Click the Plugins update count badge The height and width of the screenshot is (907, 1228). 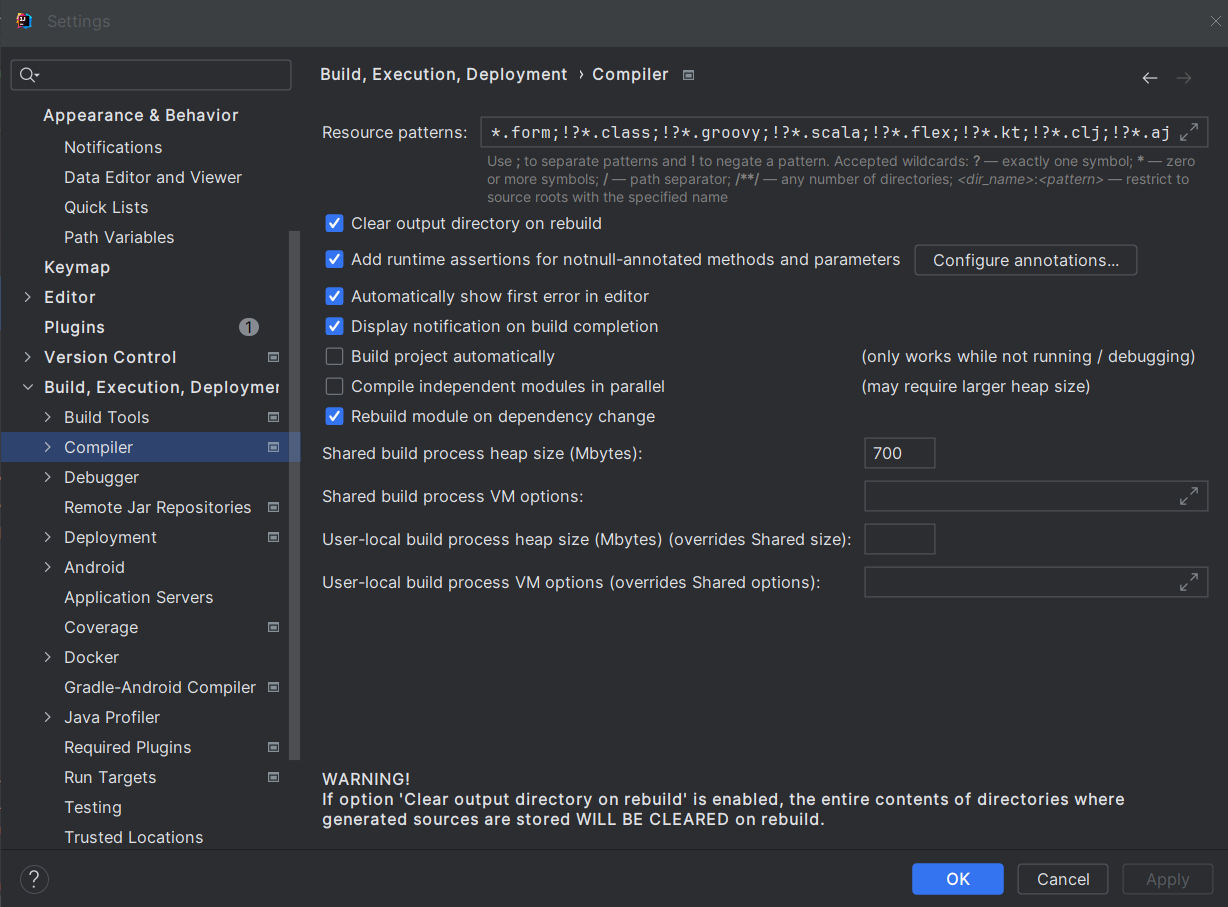249,327
